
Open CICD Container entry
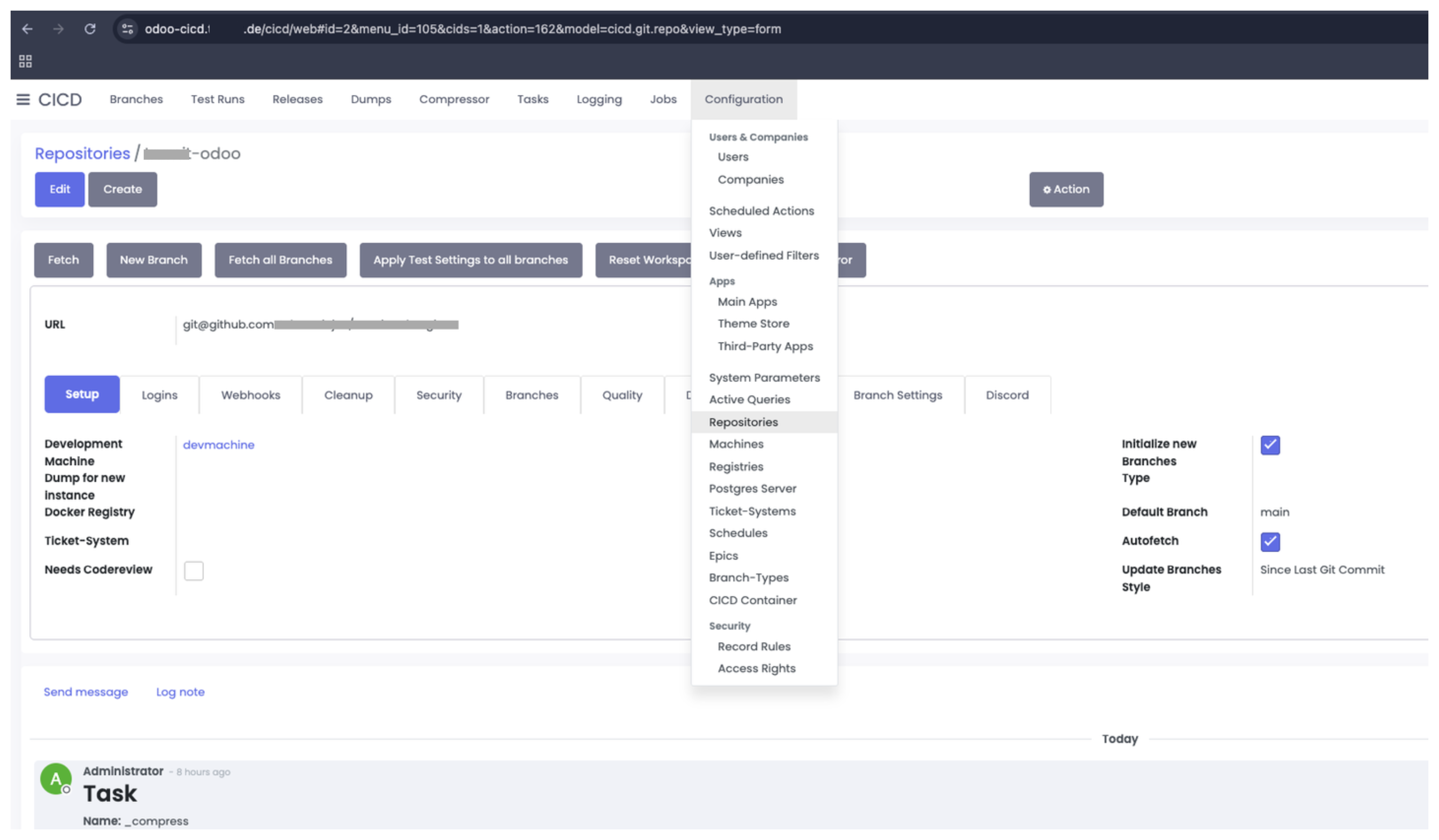point(764,600)
